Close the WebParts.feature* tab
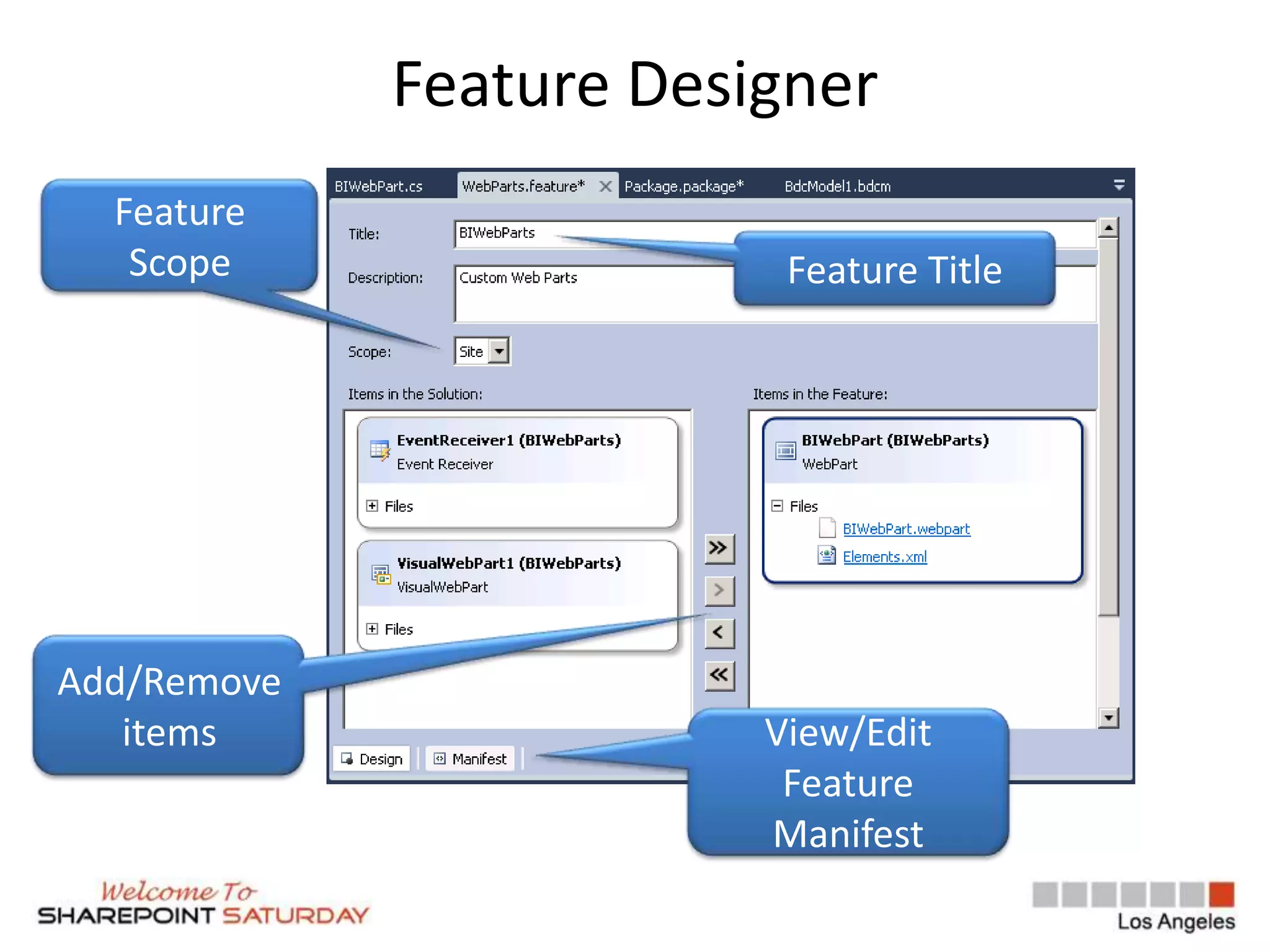Image resolution: width=1270 pixels, height=952 pixels. [606, 186]
